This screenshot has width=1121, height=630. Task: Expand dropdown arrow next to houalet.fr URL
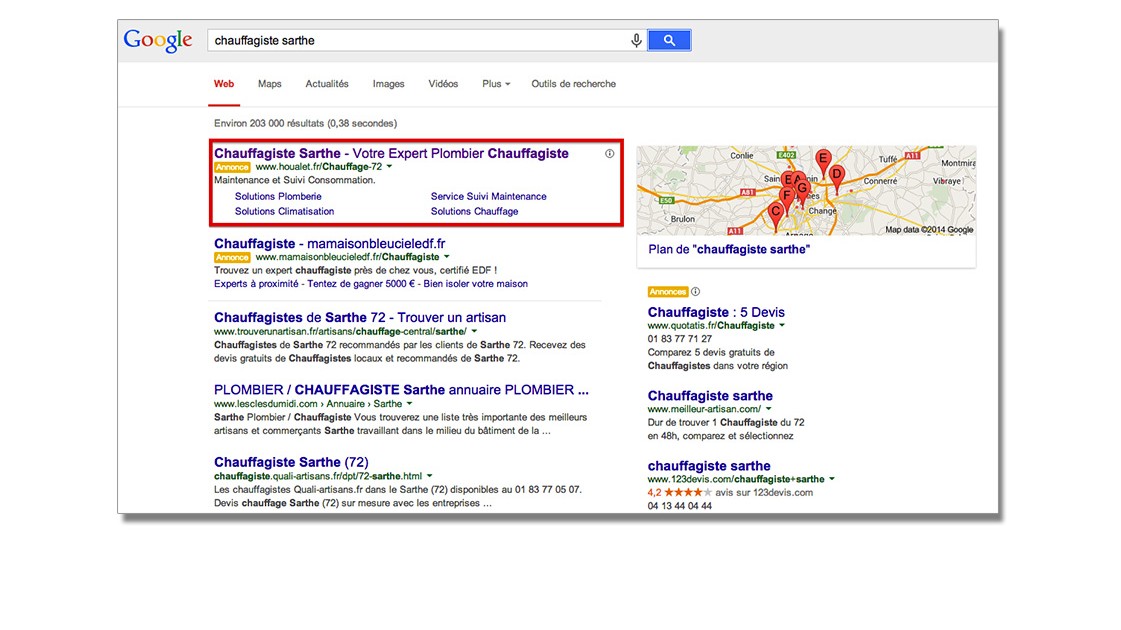pyautogui.click(x=390, y=167)
